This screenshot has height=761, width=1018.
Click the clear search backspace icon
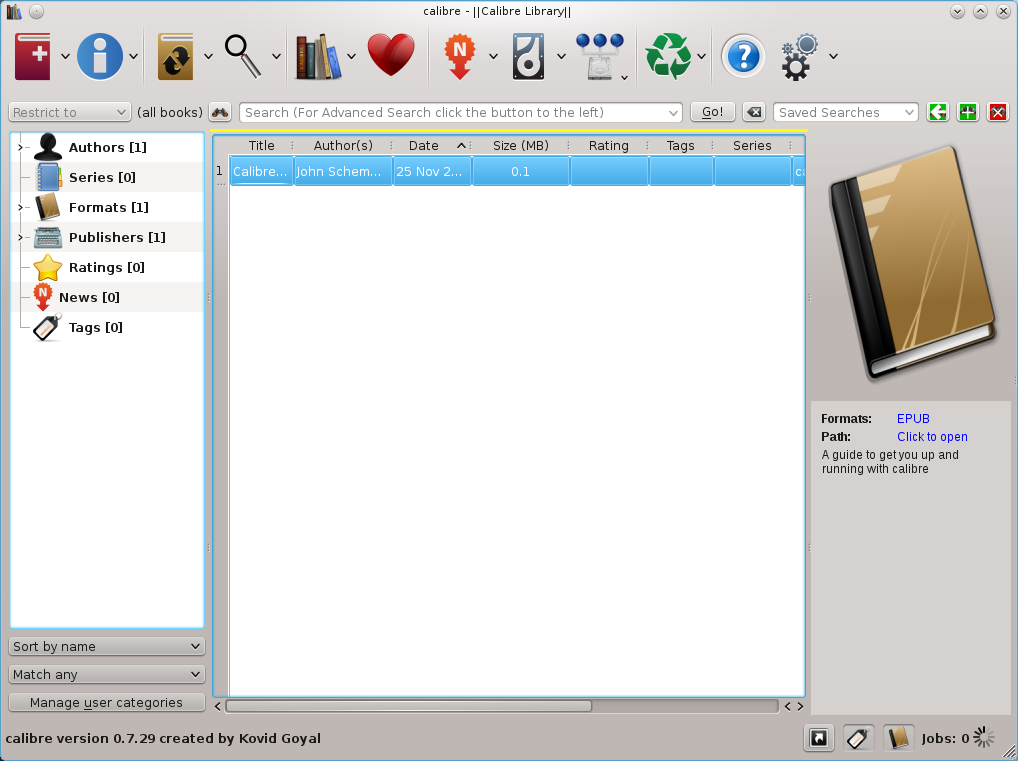[754, 112]
